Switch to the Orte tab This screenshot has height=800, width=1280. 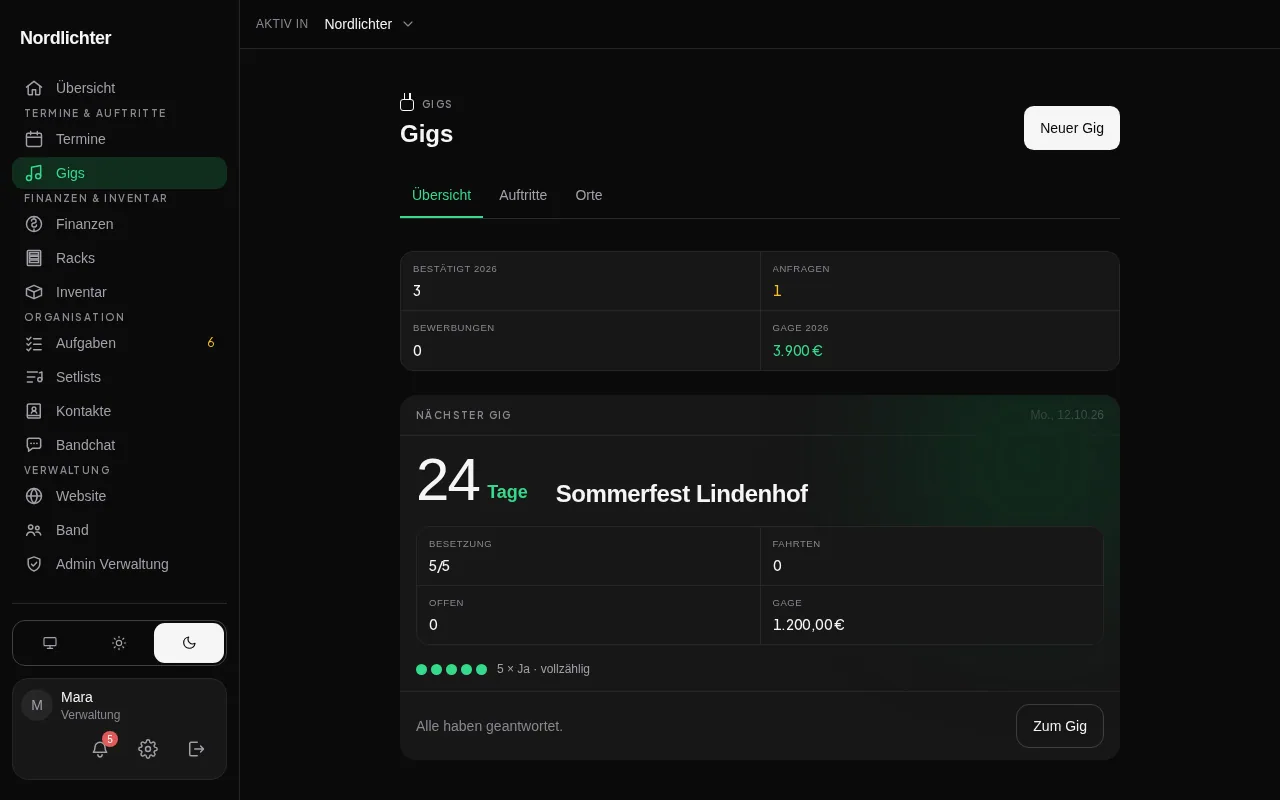click(589, 195)
